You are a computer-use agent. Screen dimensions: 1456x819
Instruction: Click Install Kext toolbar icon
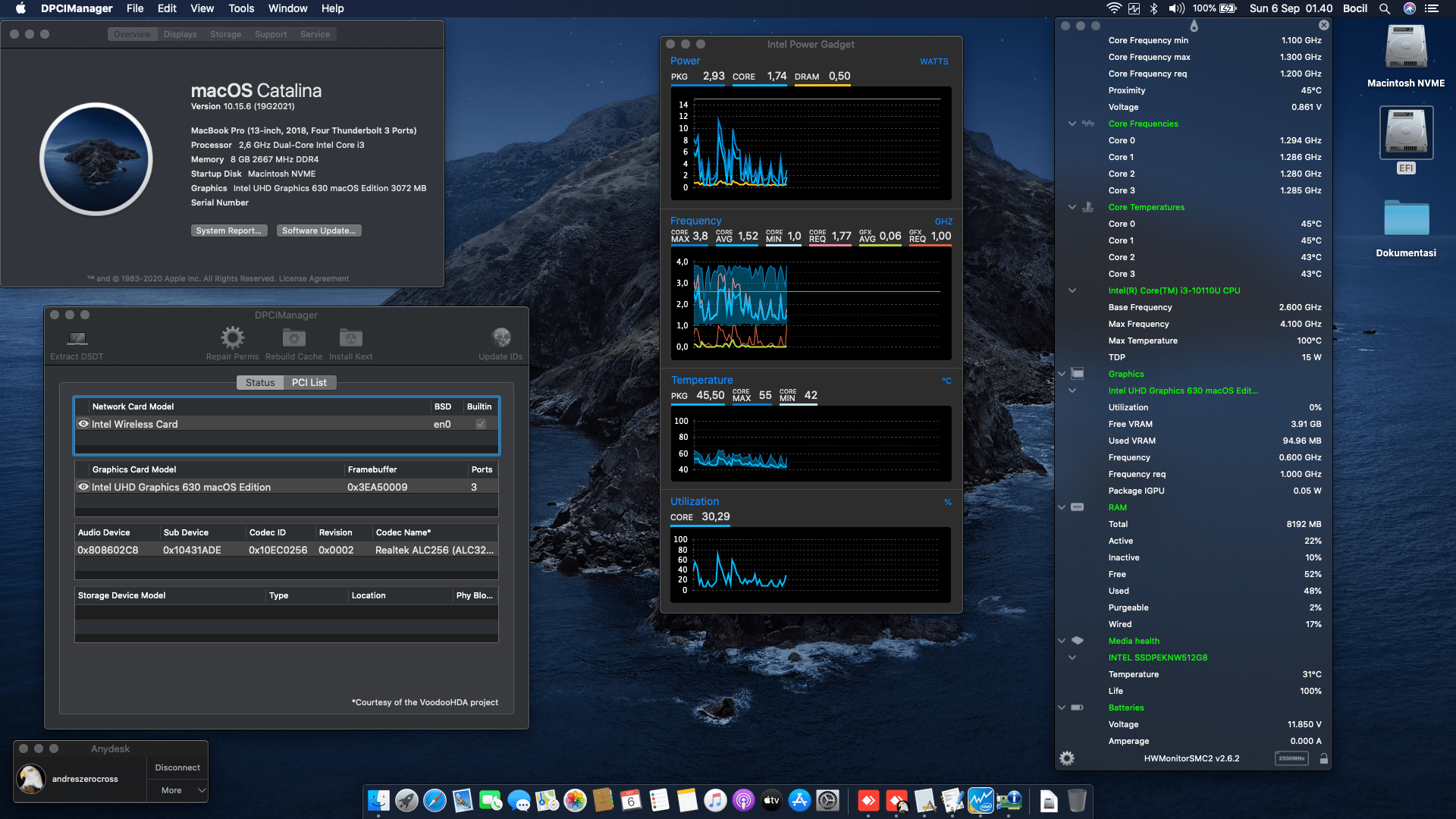[350, 337]
